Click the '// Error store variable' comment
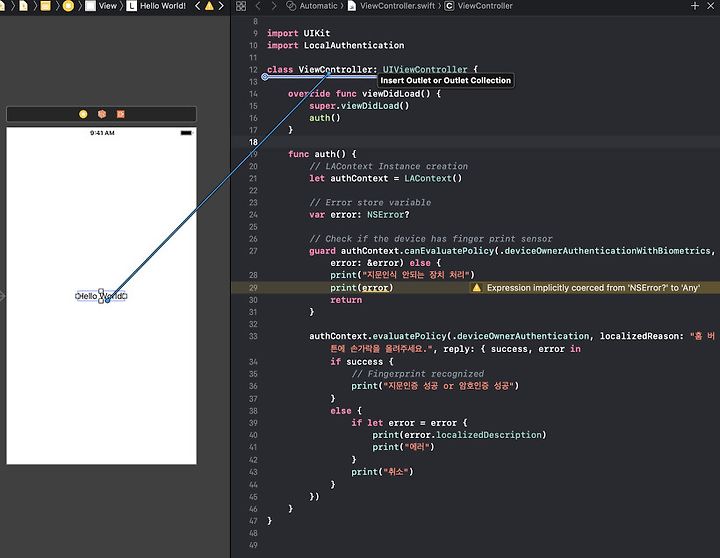The height and width of the screenshot is (558, 720). click(x=370, y=203)
